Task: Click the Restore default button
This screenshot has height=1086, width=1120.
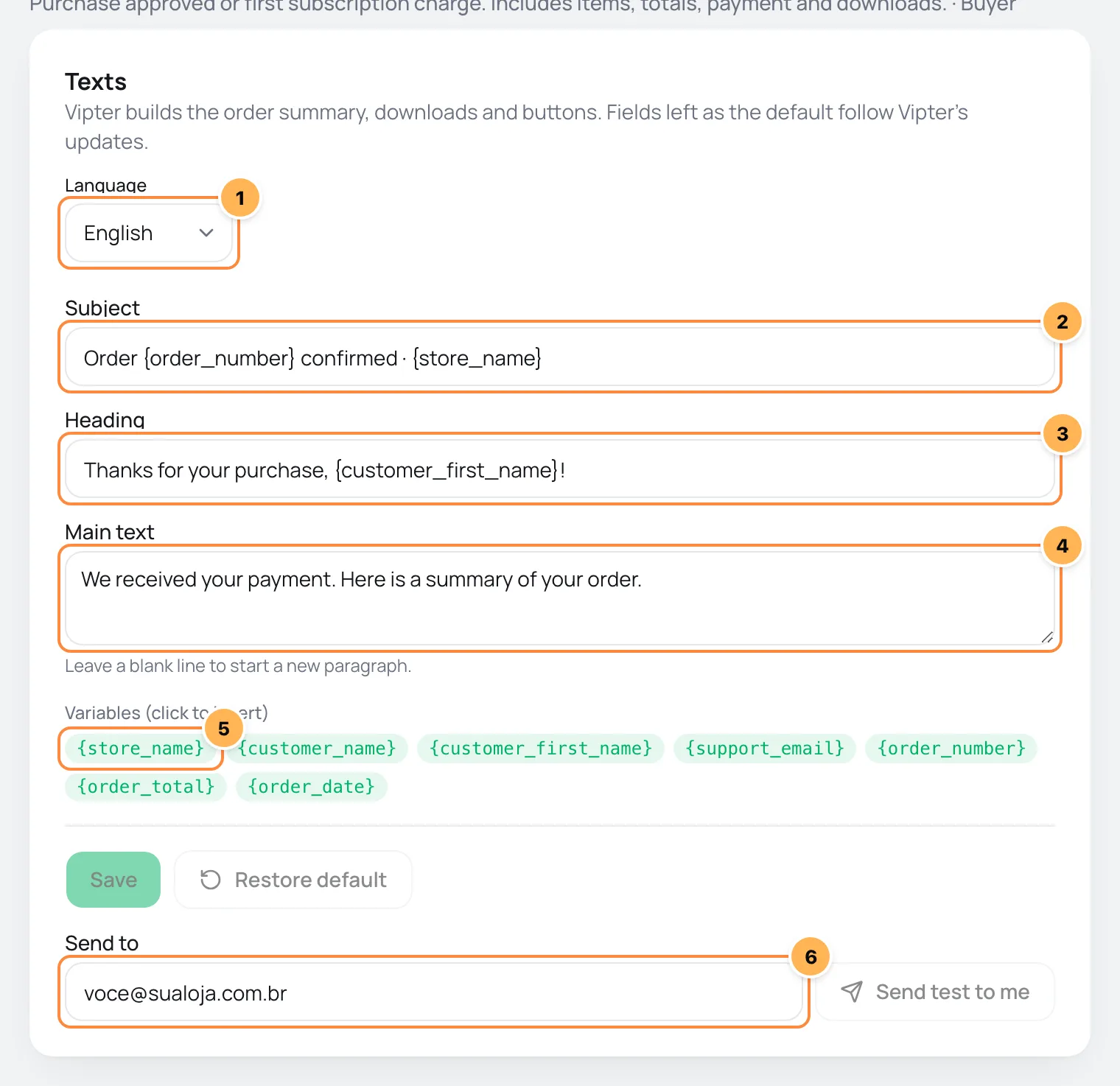Action: pos(293,880)
